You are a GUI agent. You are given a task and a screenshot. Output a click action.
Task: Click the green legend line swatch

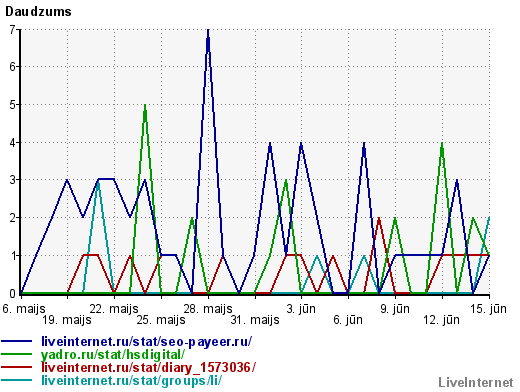[x=17, y=354]
